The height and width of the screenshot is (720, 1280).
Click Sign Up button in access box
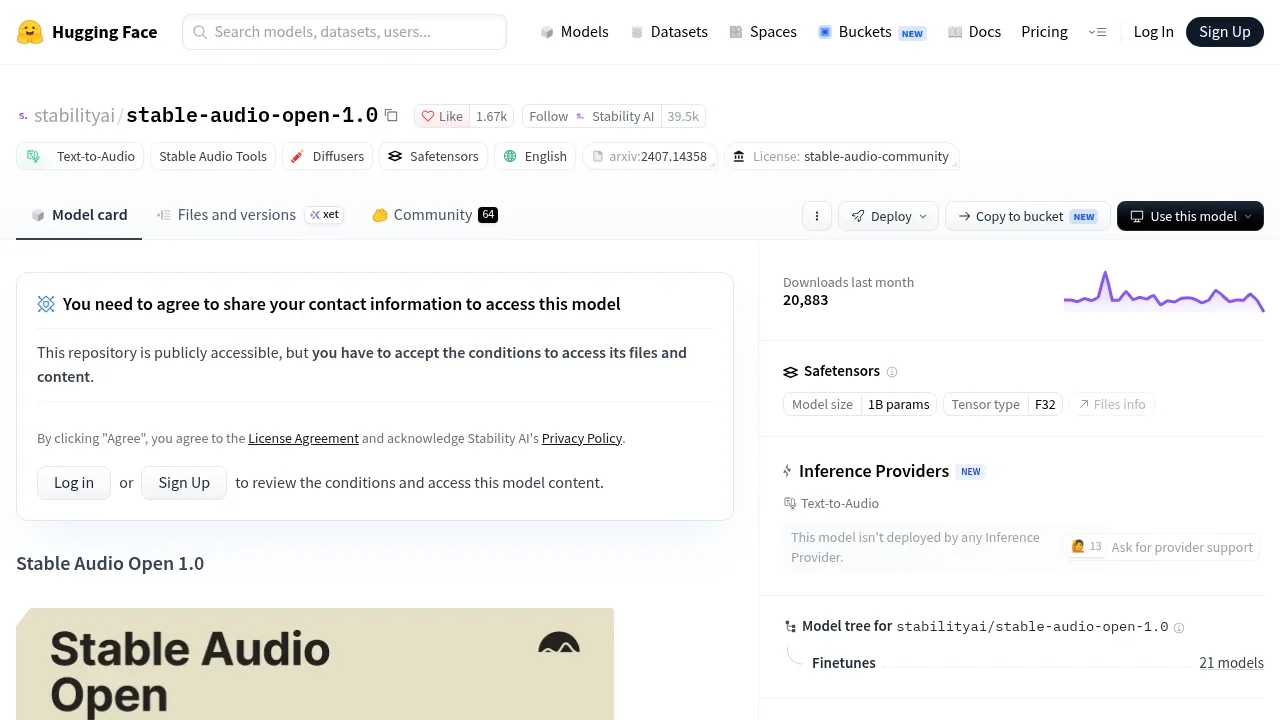point(184,483)
